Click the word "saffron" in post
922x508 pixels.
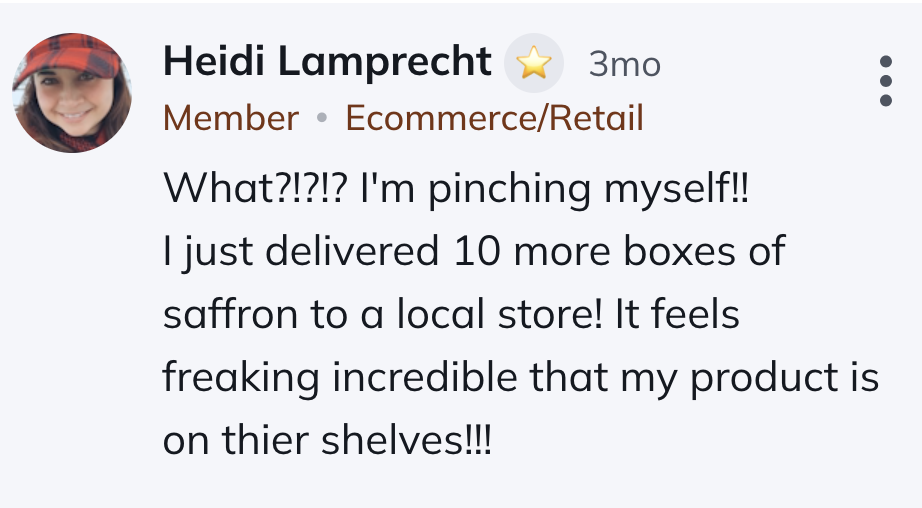point(230,313)
